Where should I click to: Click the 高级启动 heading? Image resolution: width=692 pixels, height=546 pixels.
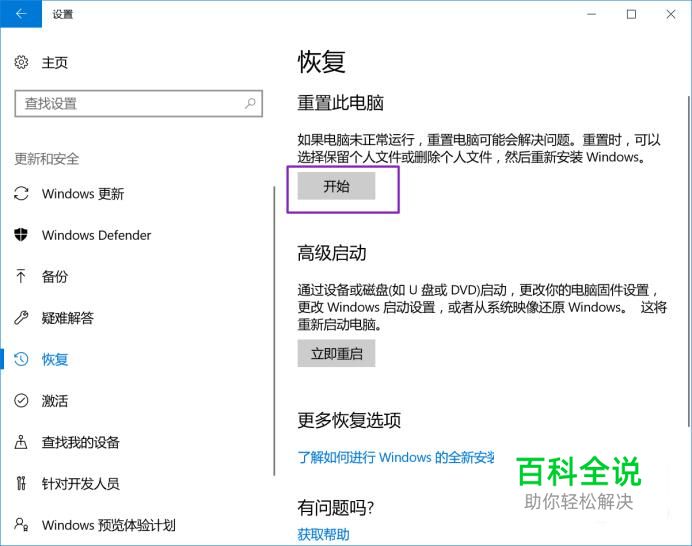[332, 253]
